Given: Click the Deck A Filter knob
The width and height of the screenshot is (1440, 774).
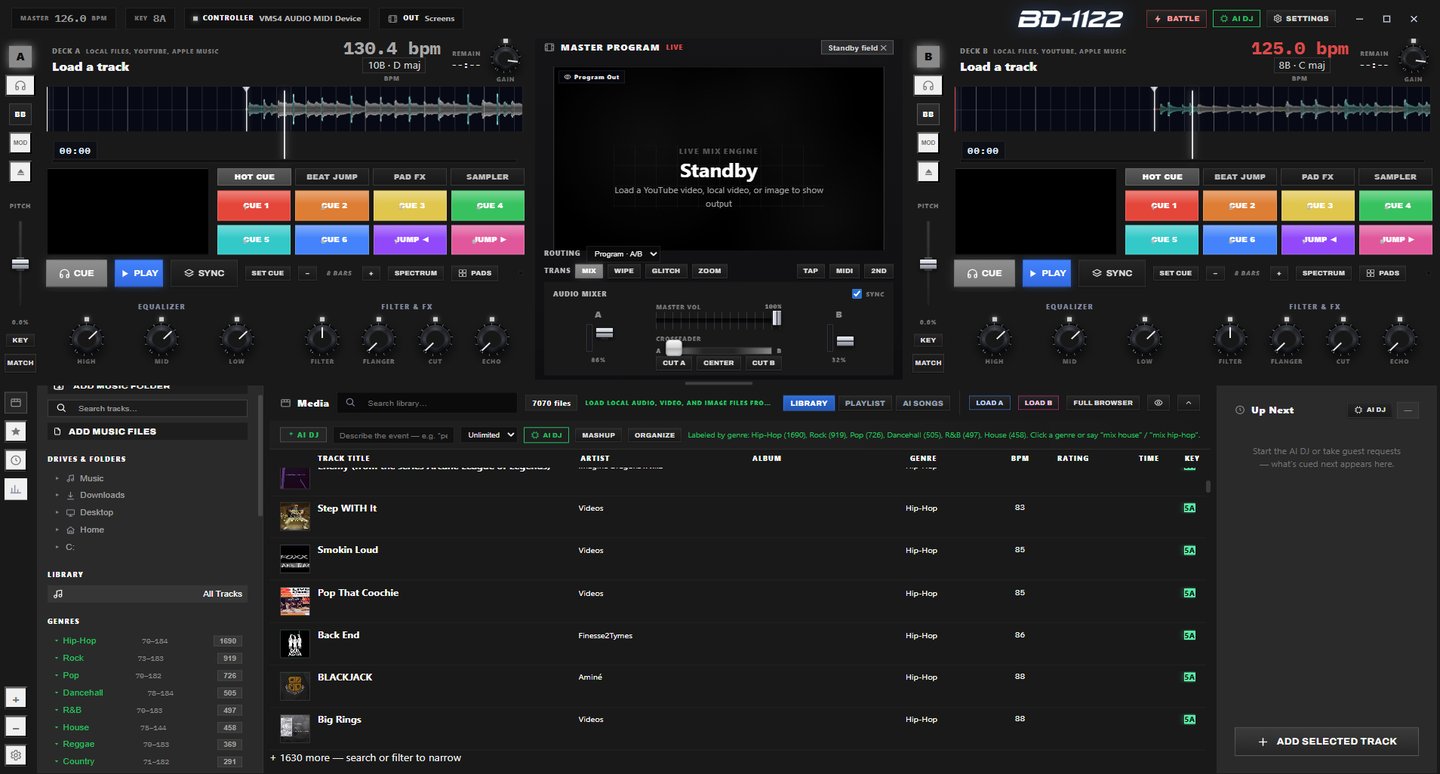Looking at the screenshot, I should [x=322, y=337].
